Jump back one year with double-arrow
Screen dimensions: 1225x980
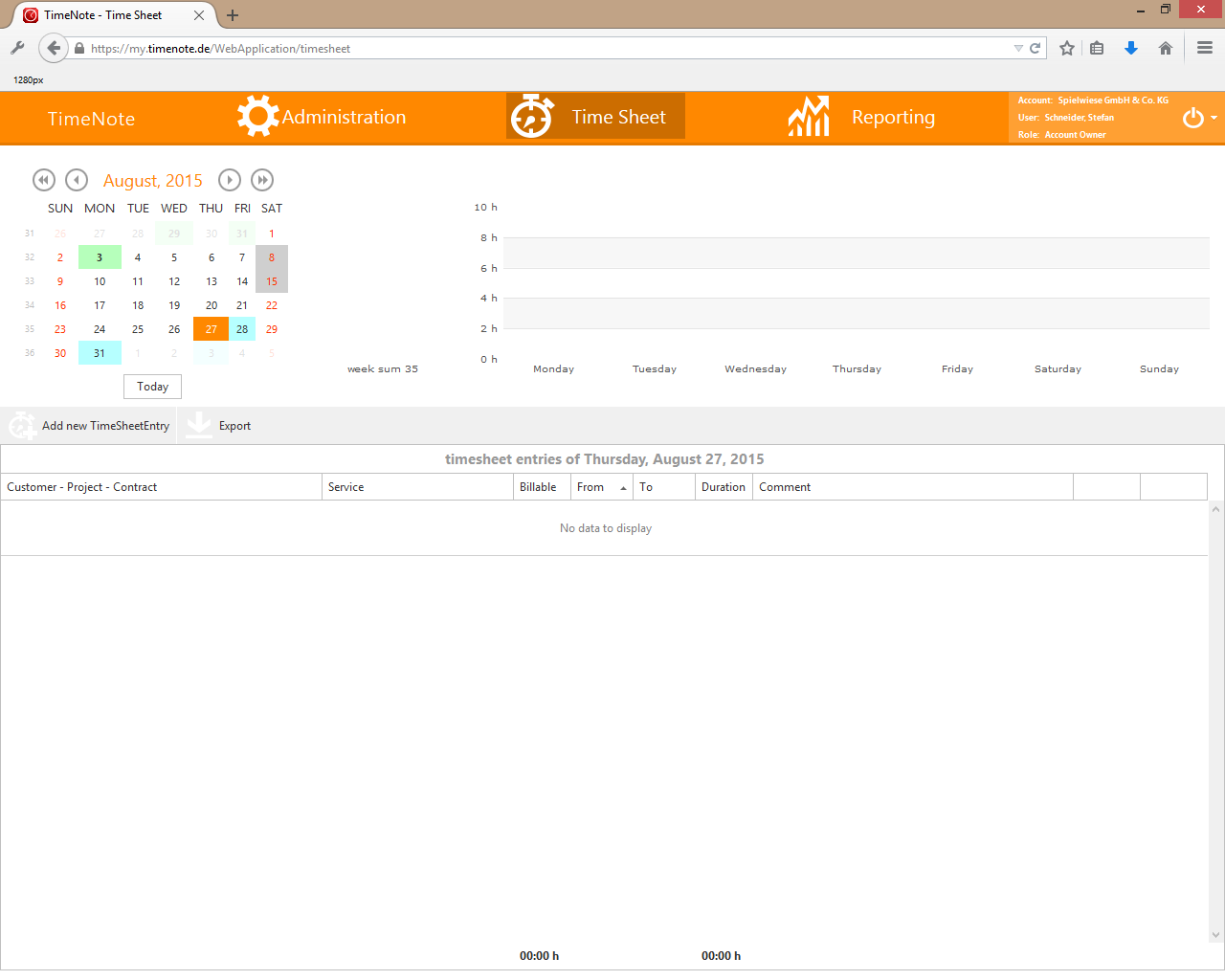pyautogui.click(x=44, y=180)
